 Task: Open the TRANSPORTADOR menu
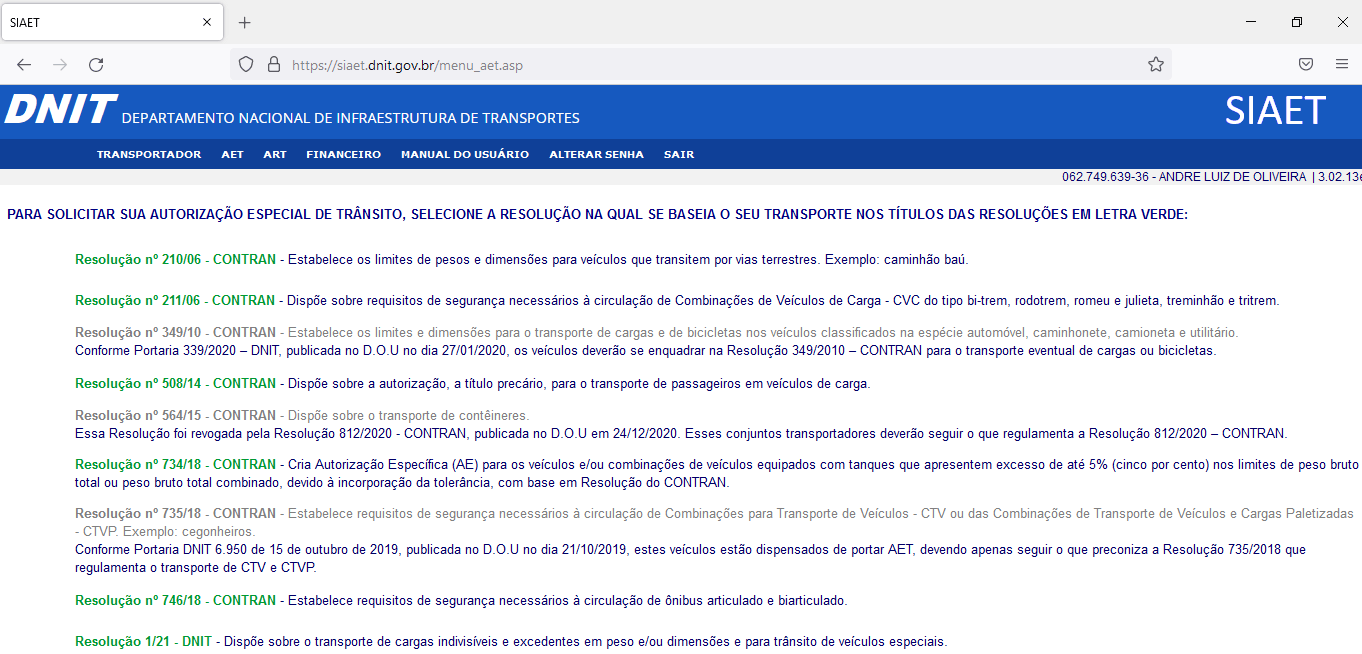click(x=149, y=155)
